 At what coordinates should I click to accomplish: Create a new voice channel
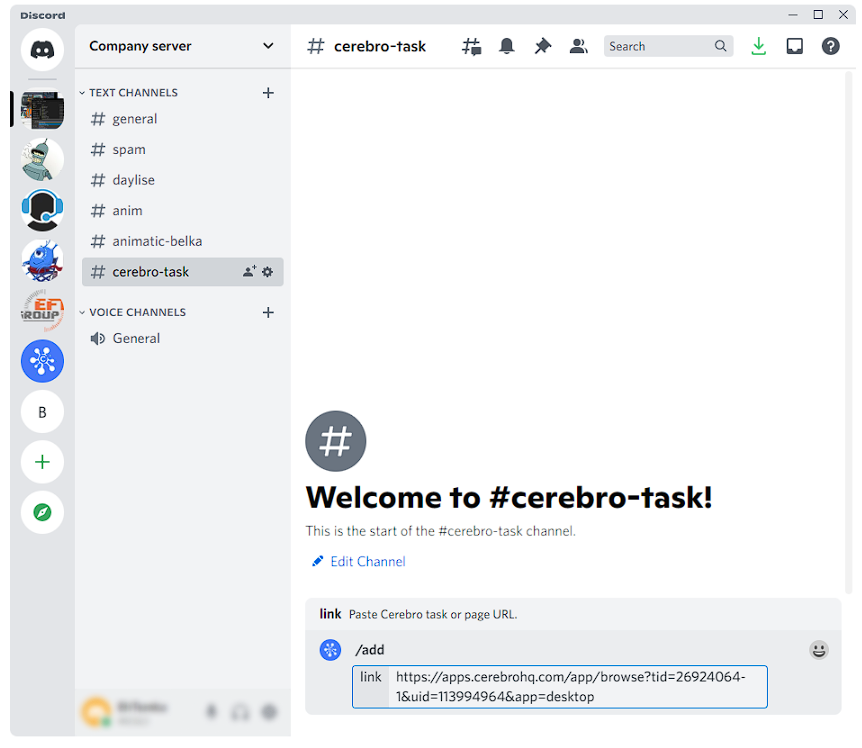coord(268,313)
